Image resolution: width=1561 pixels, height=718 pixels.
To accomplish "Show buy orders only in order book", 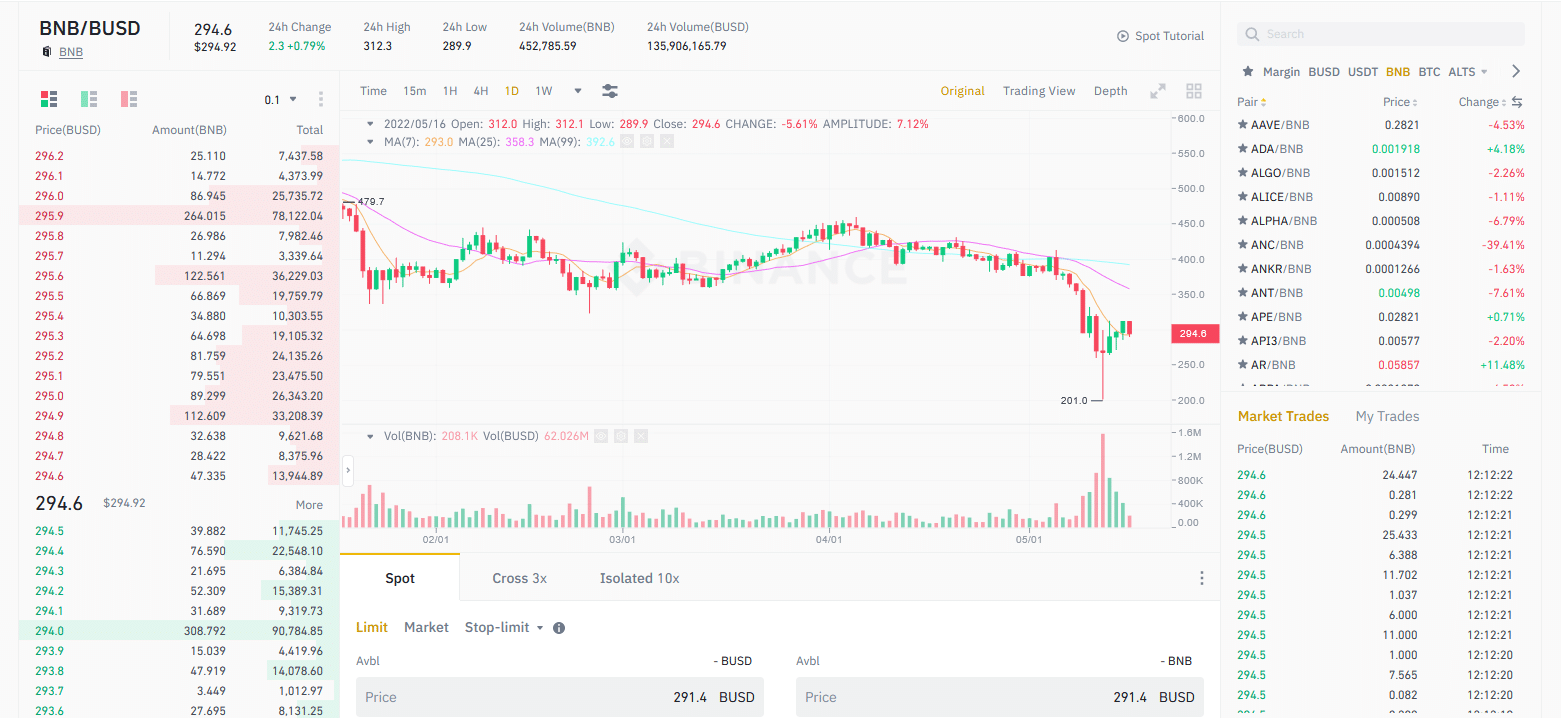I will point(89,99).
